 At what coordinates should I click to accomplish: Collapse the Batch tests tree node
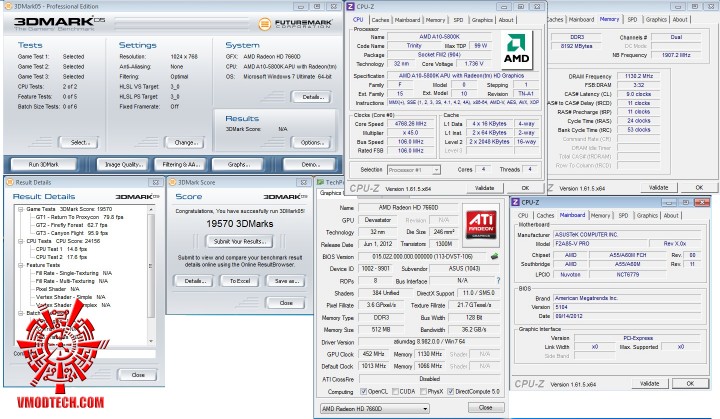(x=21, y=313)
